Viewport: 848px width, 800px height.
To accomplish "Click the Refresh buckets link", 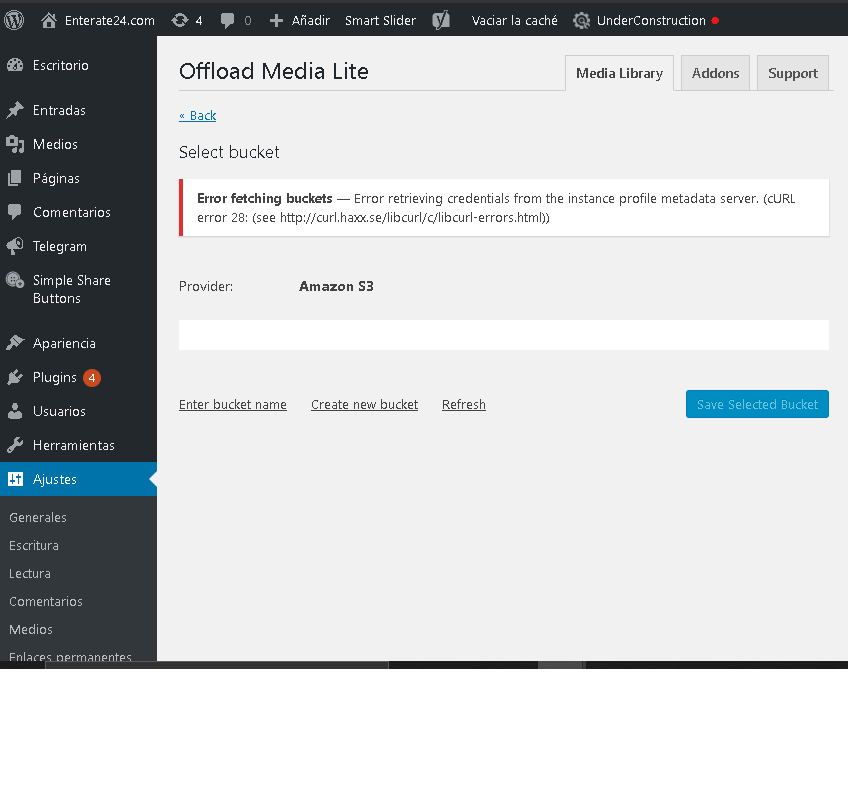I will click(463, 405).
